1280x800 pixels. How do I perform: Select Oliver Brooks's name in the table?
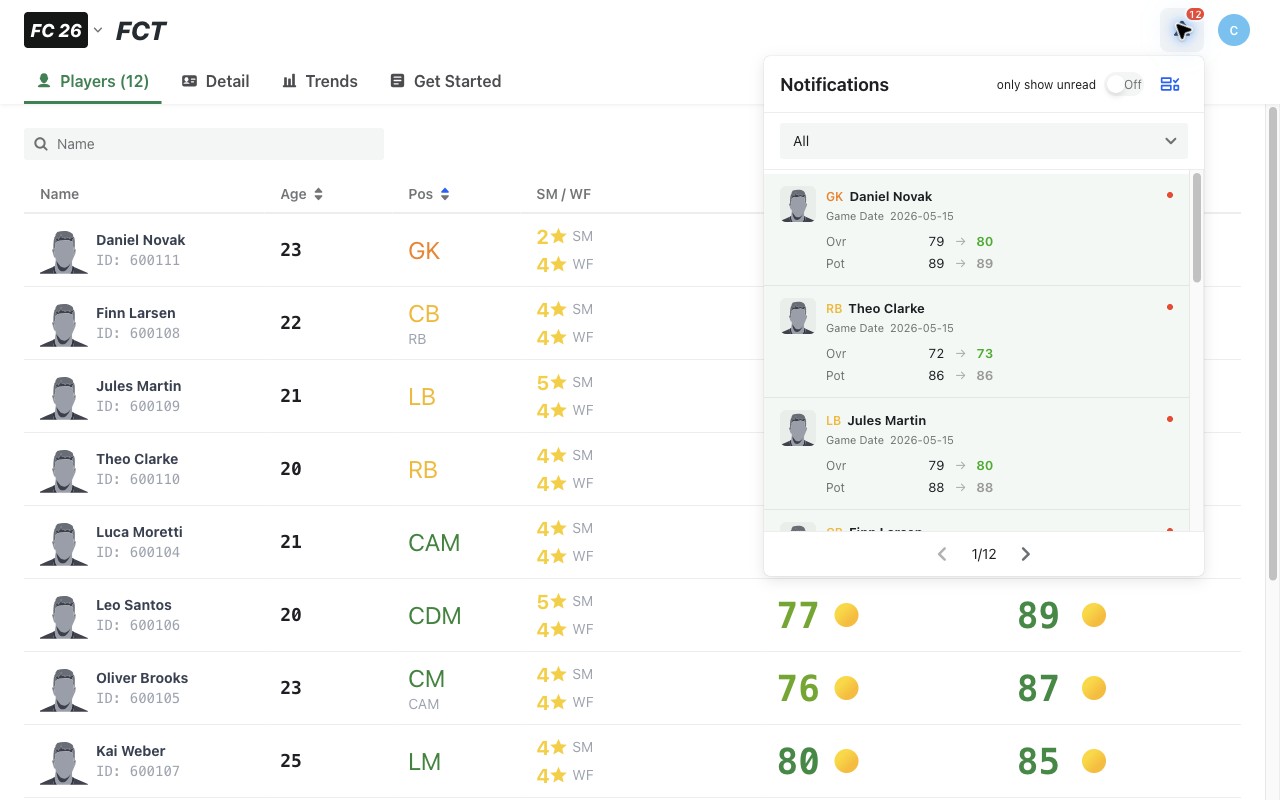pyautogui.click(x=142, y=678)
